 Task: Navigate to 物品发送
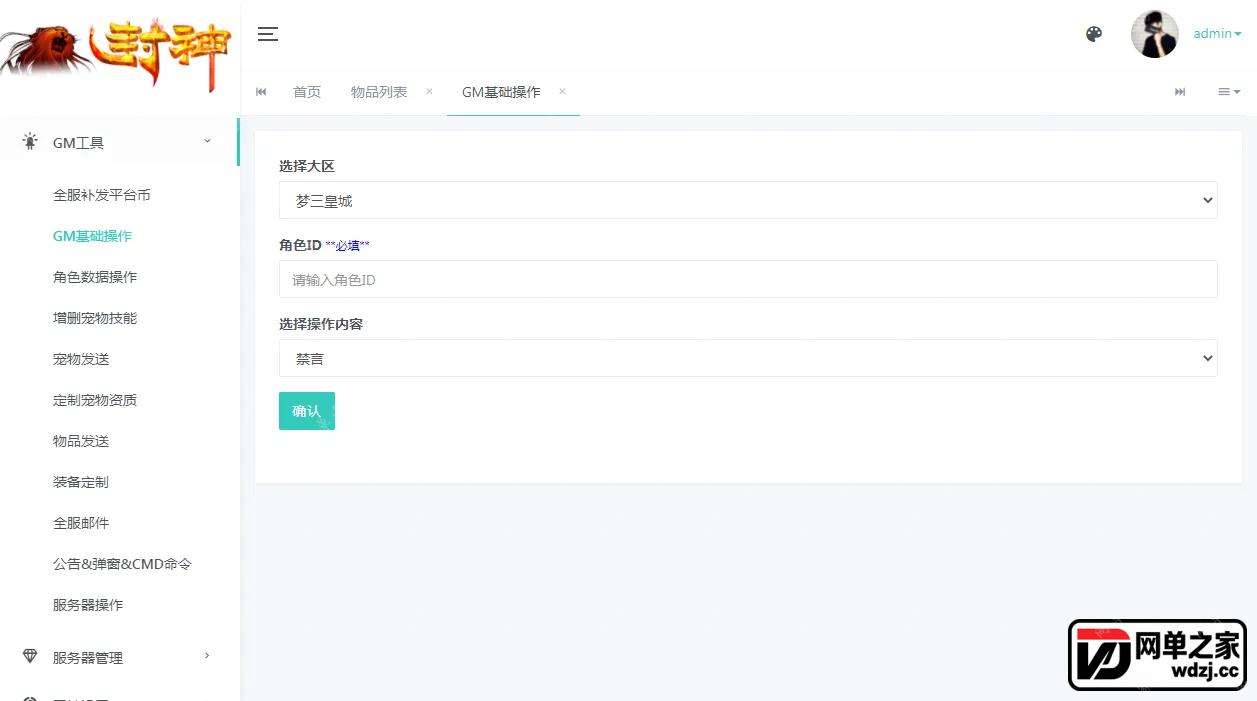pos(81,441)
